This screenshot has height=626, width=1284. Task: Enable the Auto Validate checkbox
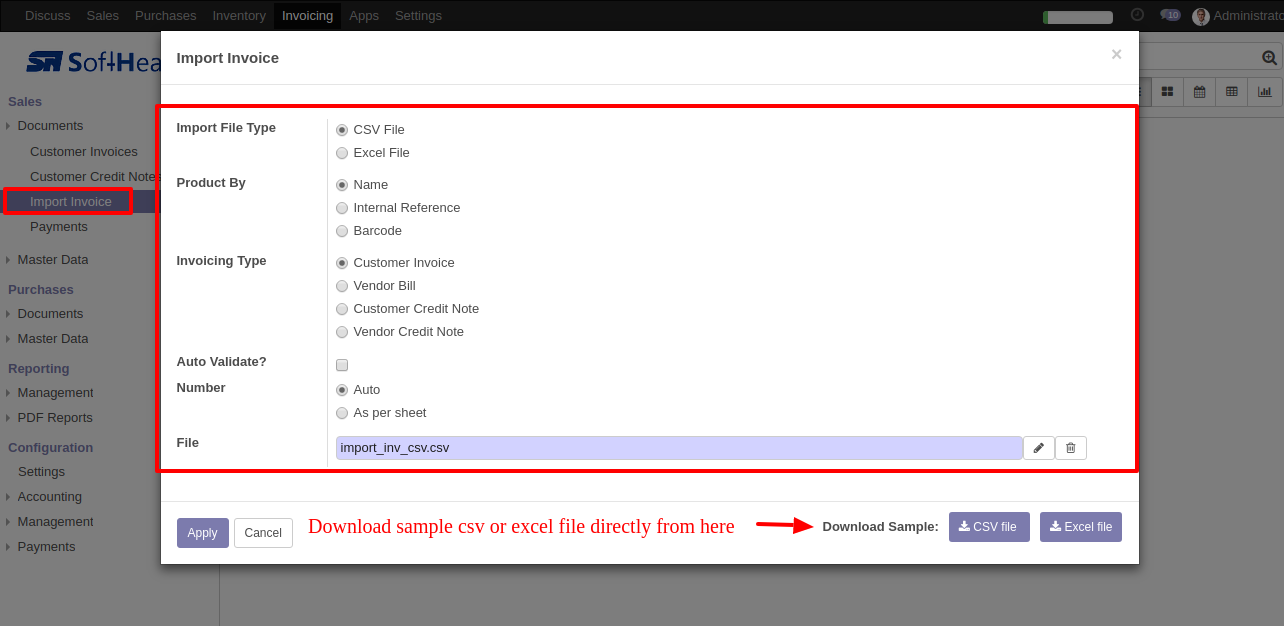pos(342,365)
